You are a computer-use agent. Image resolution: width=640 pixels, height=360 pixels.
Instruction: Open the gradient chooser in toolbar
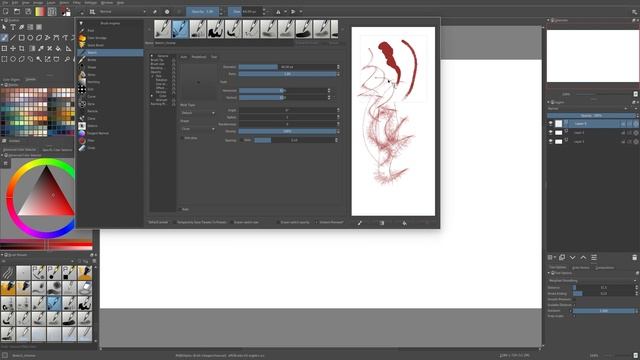pyautogui.click(x=40, y=11)
